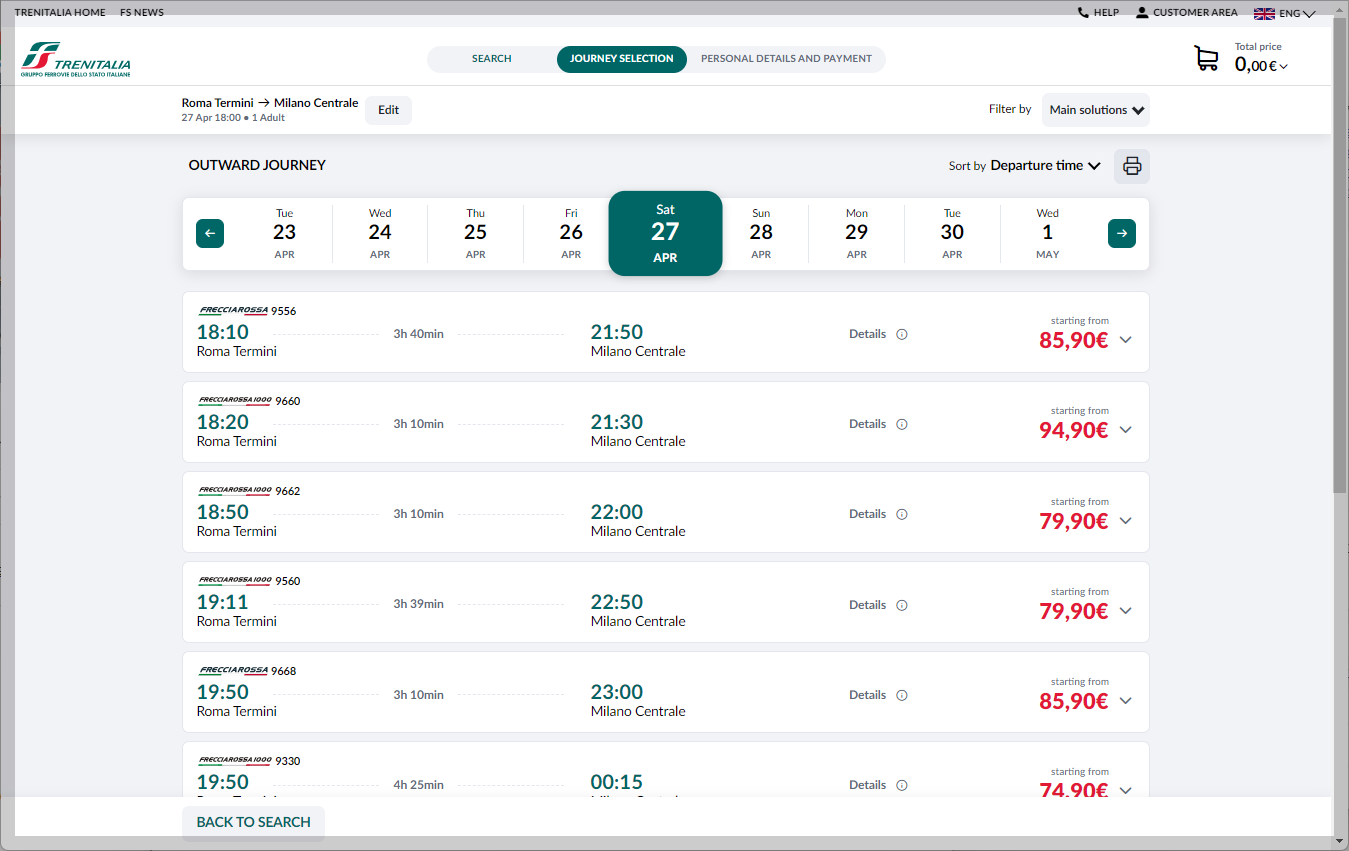The height and width of the screenshot is (851, 1349).
Task: Expand the 94,90€ fare for 18:20 train
Action: click(x=1126, y=430)
